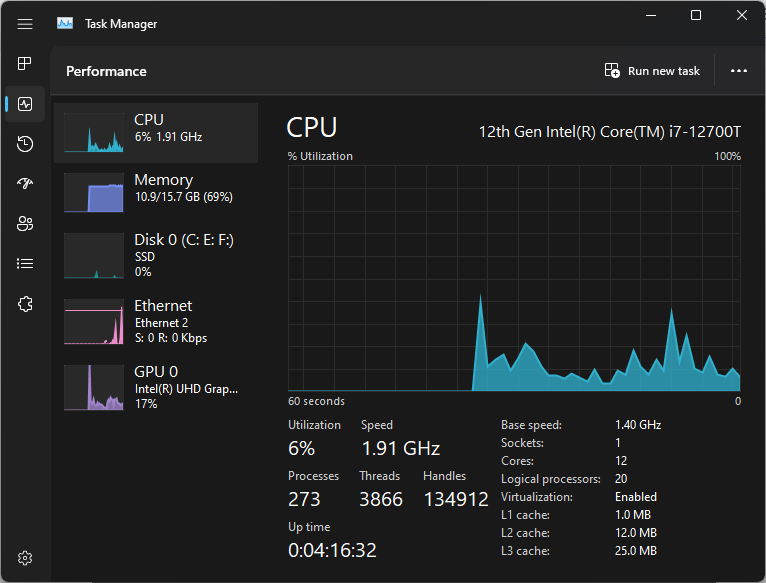Click the Logical processors value 20
Viewport: 766px width, 583px height.
click(621, 479)
